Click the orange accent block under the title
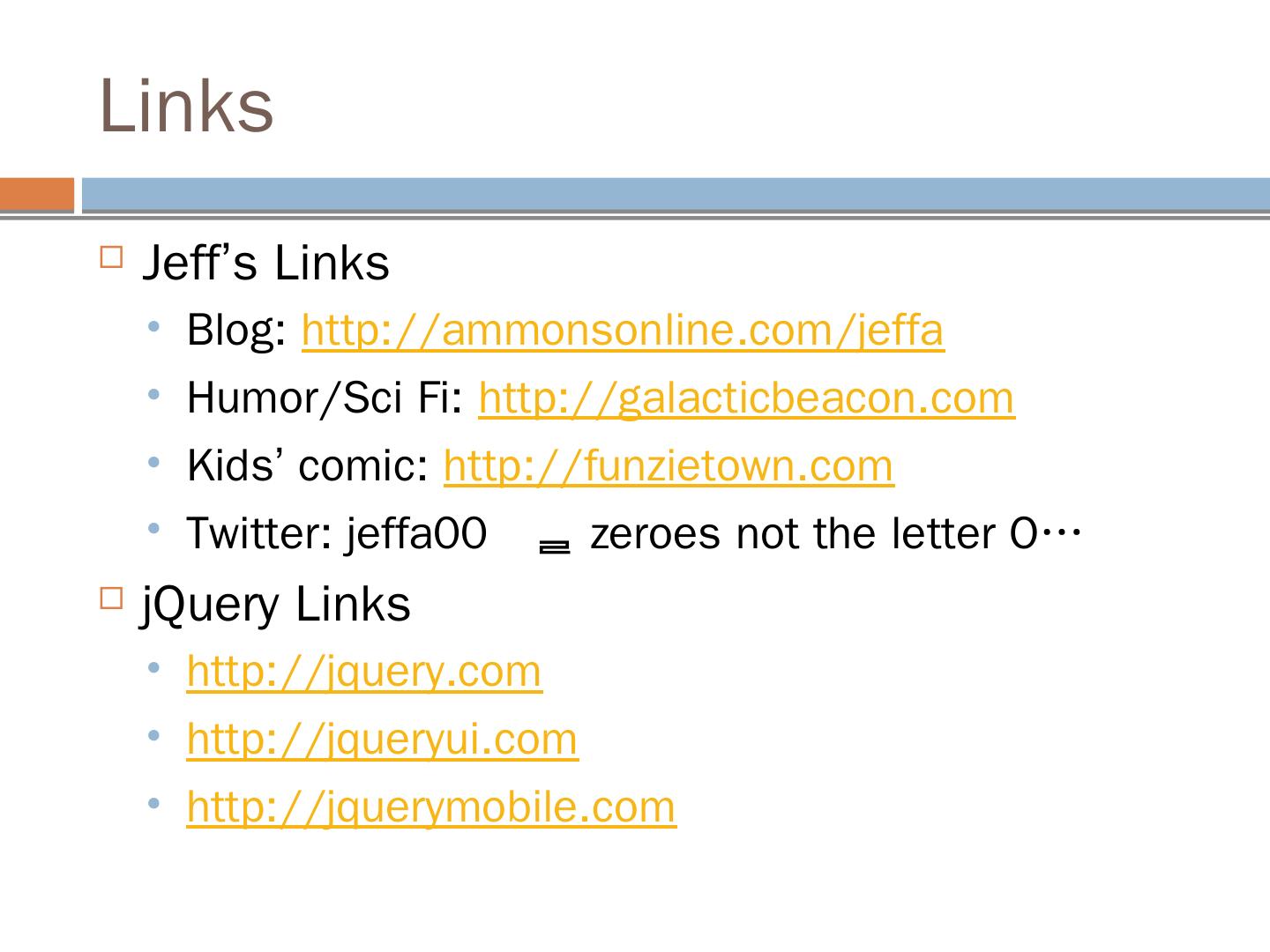 click(37, 195)
